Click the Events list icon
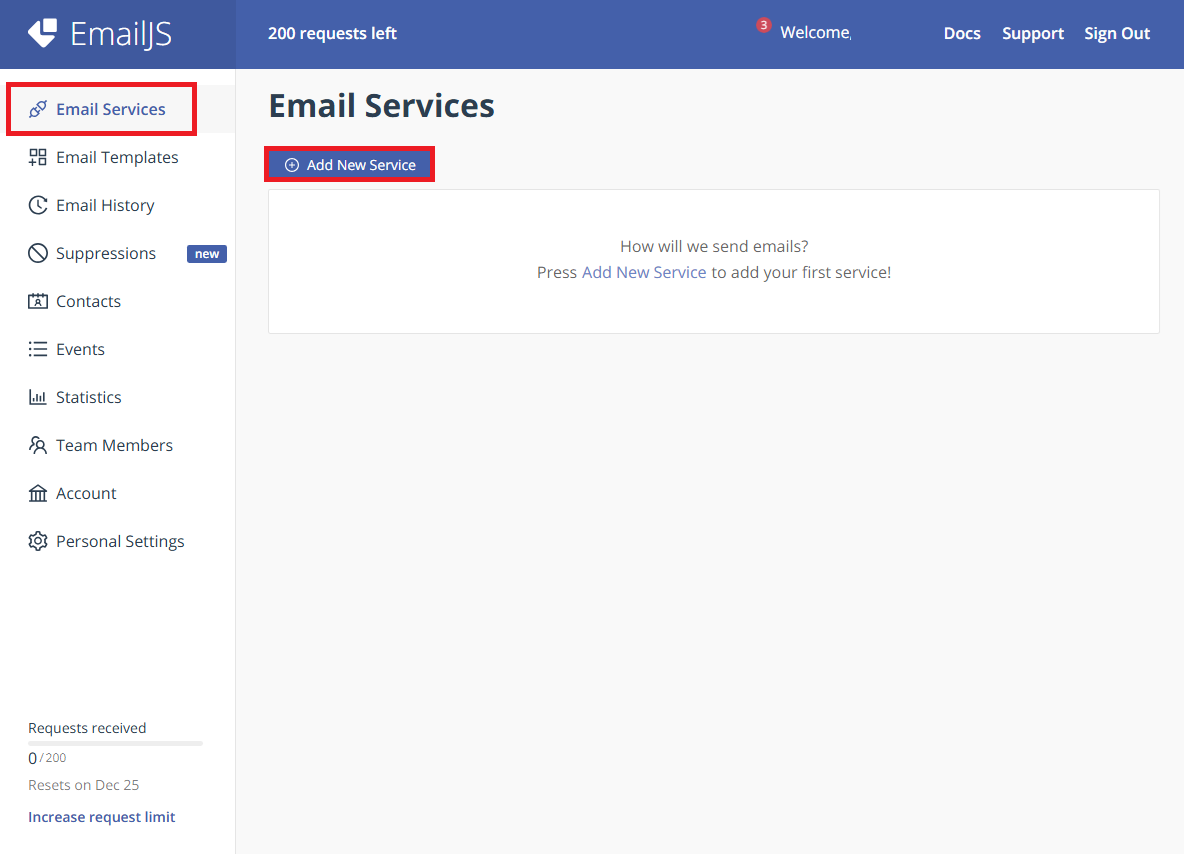Screen dimensions: 1184x854 [38, 349]
